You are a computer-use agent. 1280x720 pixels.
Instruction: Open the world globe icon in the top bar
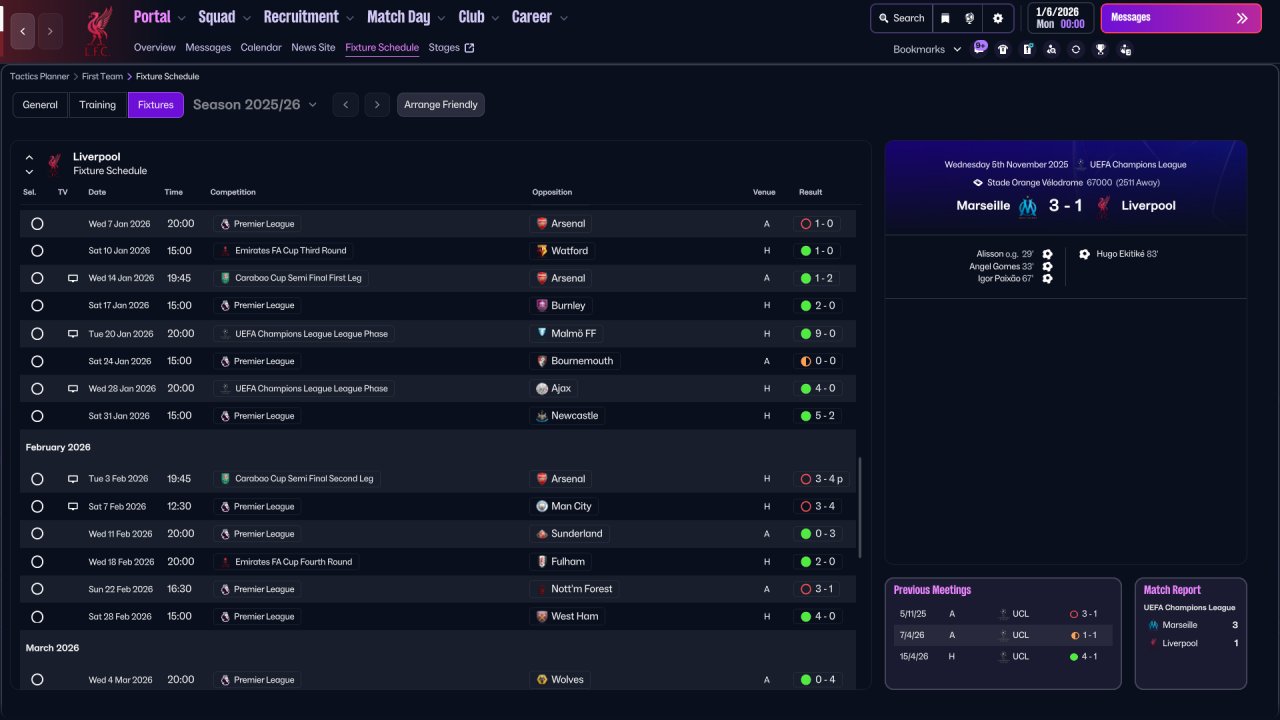(x=969, y=18)
